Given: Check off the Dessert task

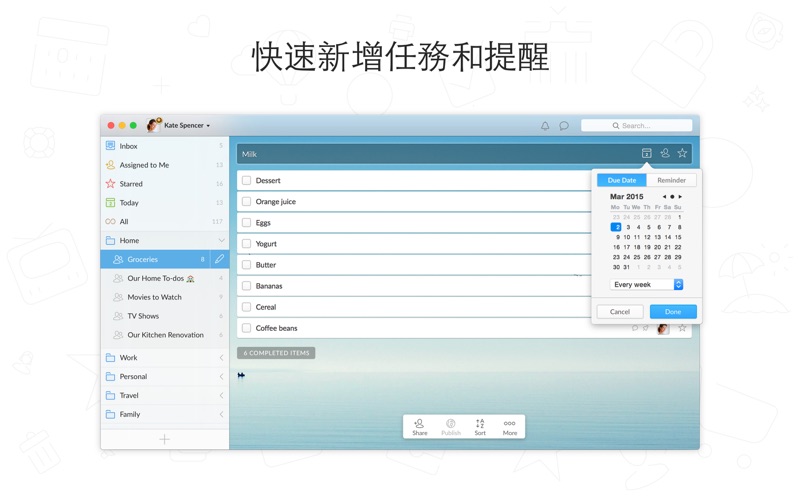Looking at the screenshot, I should (246, 180).
